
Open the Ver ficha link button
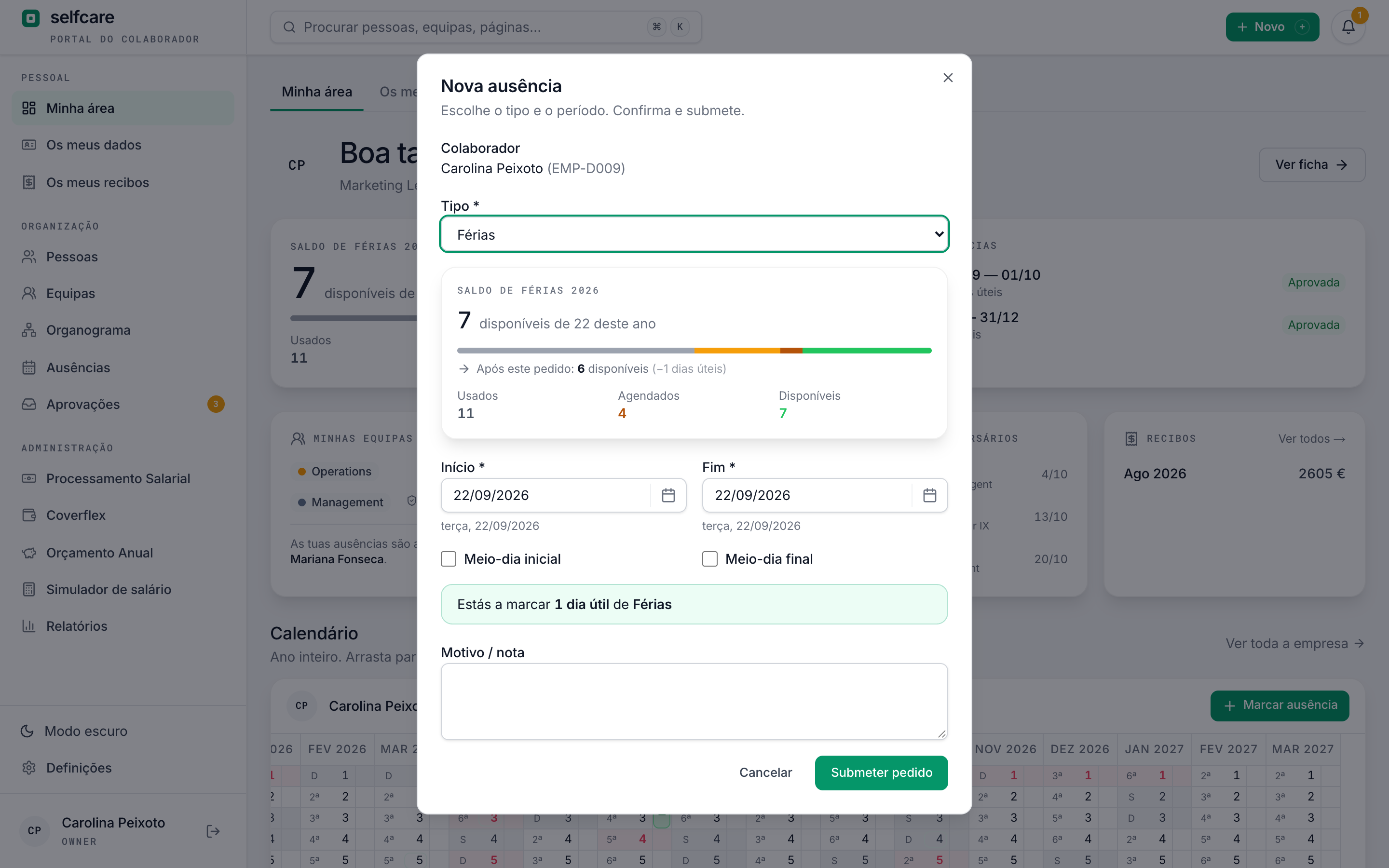[1311, 165]
